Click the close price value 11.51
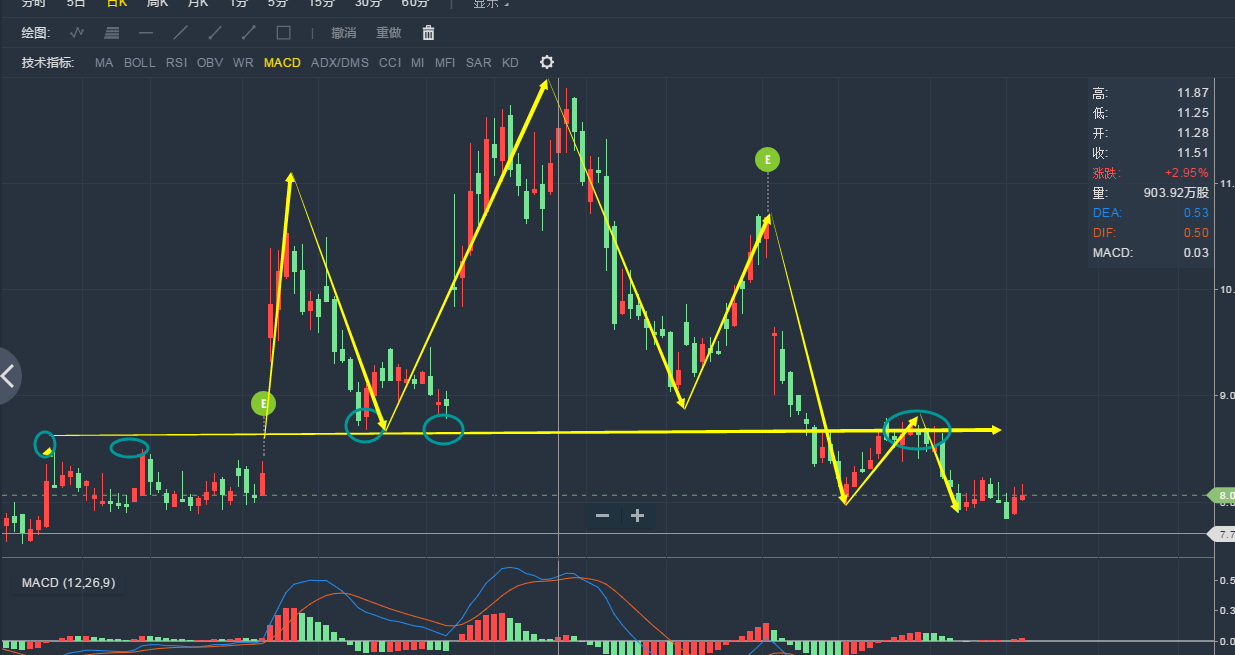The image size is (1235, 655). pos(1193,153)
